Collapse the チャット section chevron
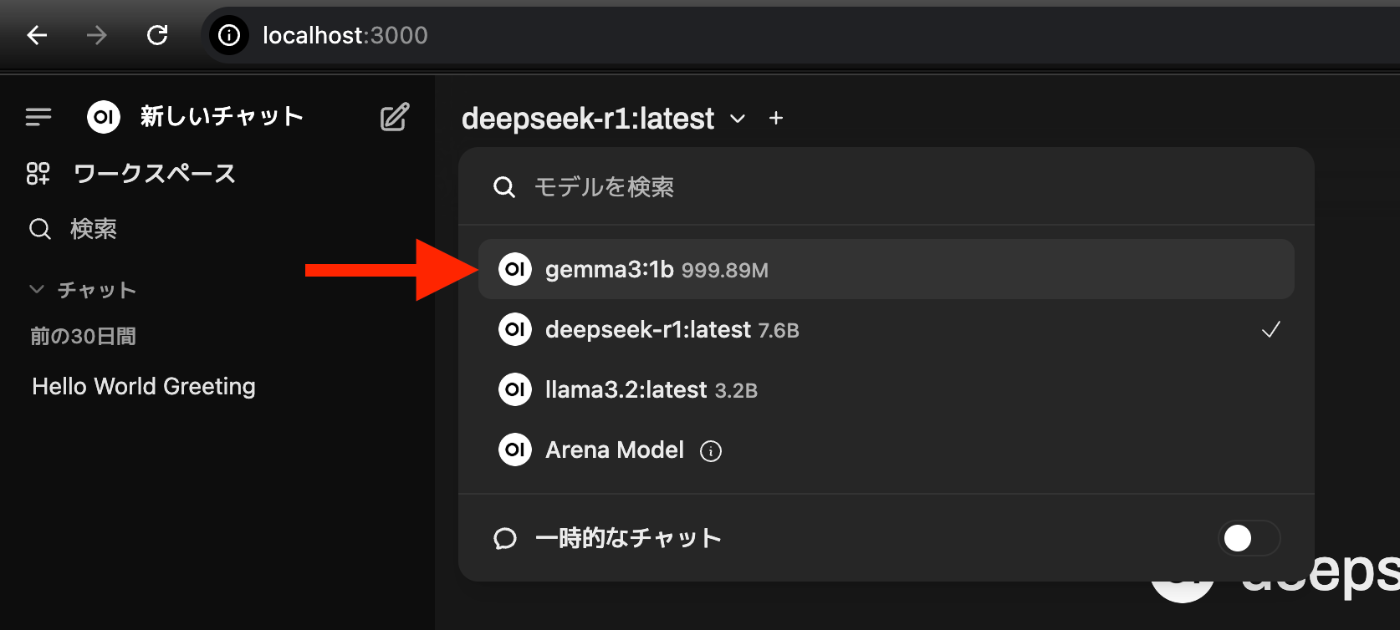This screenshot has height=630, width=1400. coord(37,290)
